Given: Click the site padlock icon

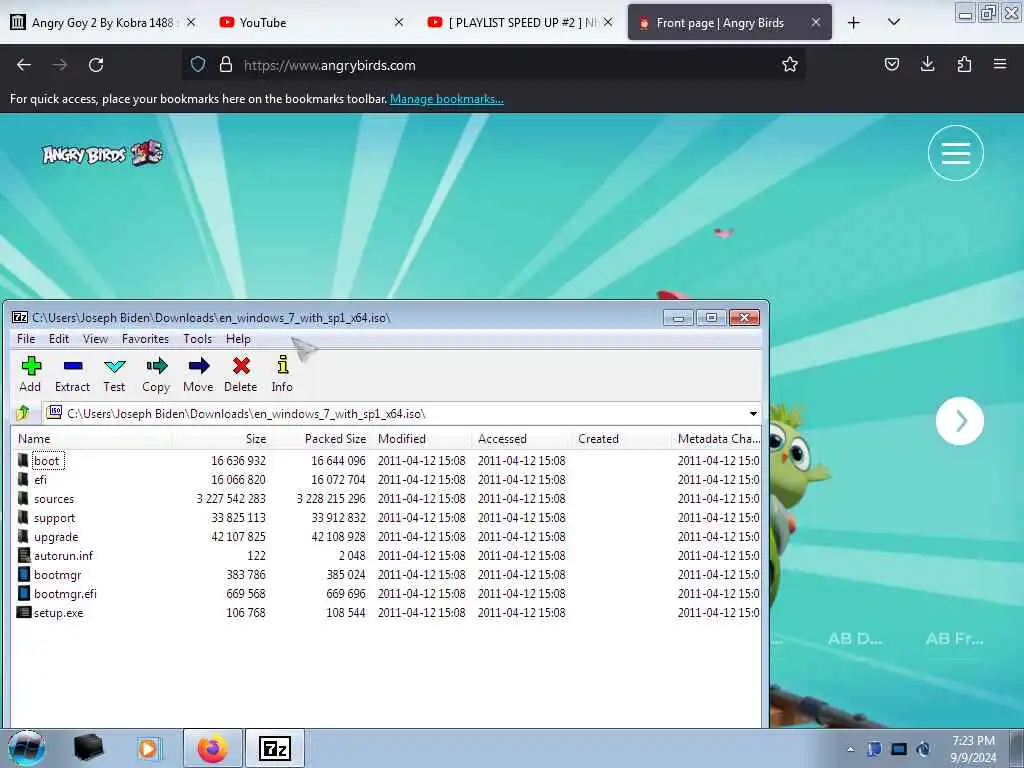Looking at the screenshot, I should pos(226,65).
